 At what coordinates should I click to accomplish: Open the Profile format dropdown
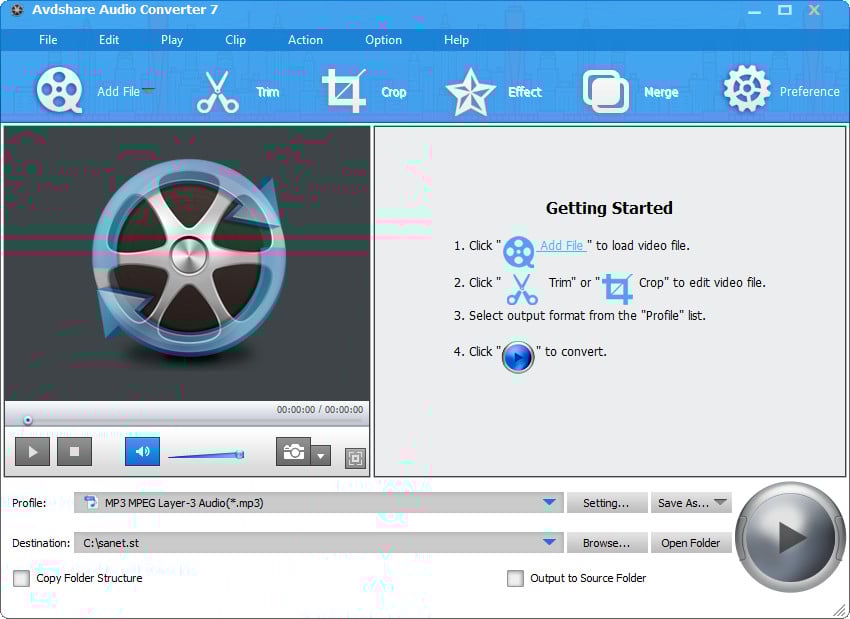tap(548, 503)
